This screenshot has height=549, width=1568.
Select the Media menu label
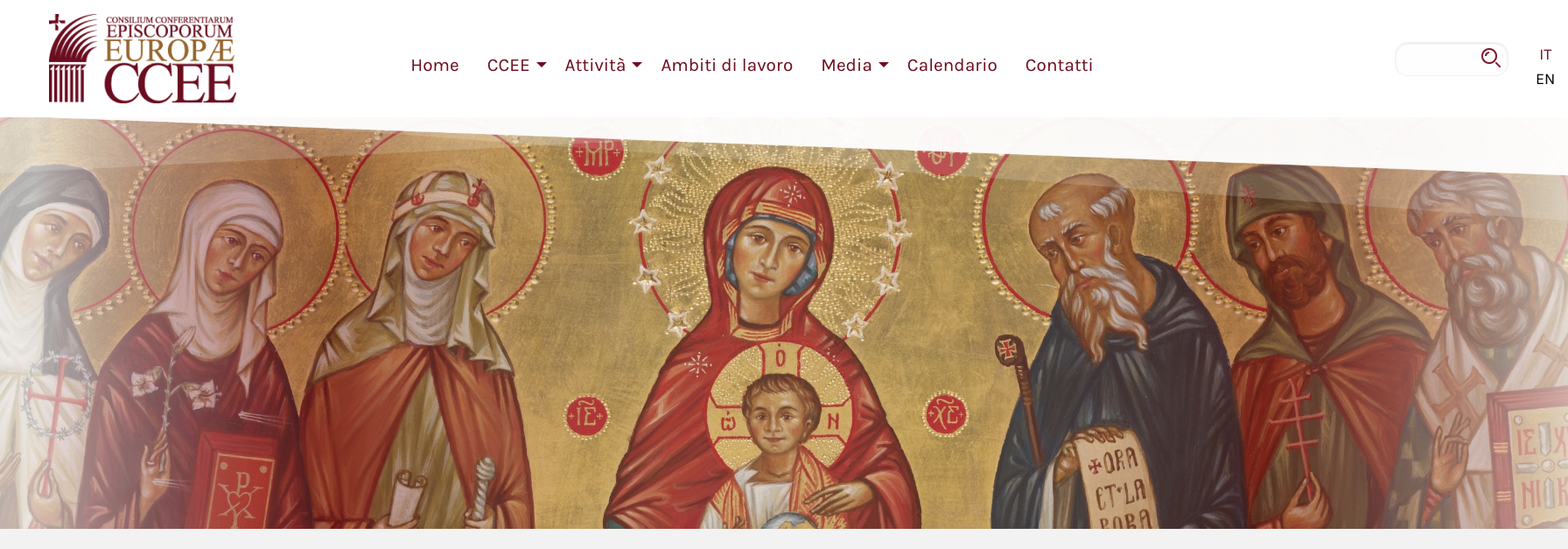click(846, 66)
